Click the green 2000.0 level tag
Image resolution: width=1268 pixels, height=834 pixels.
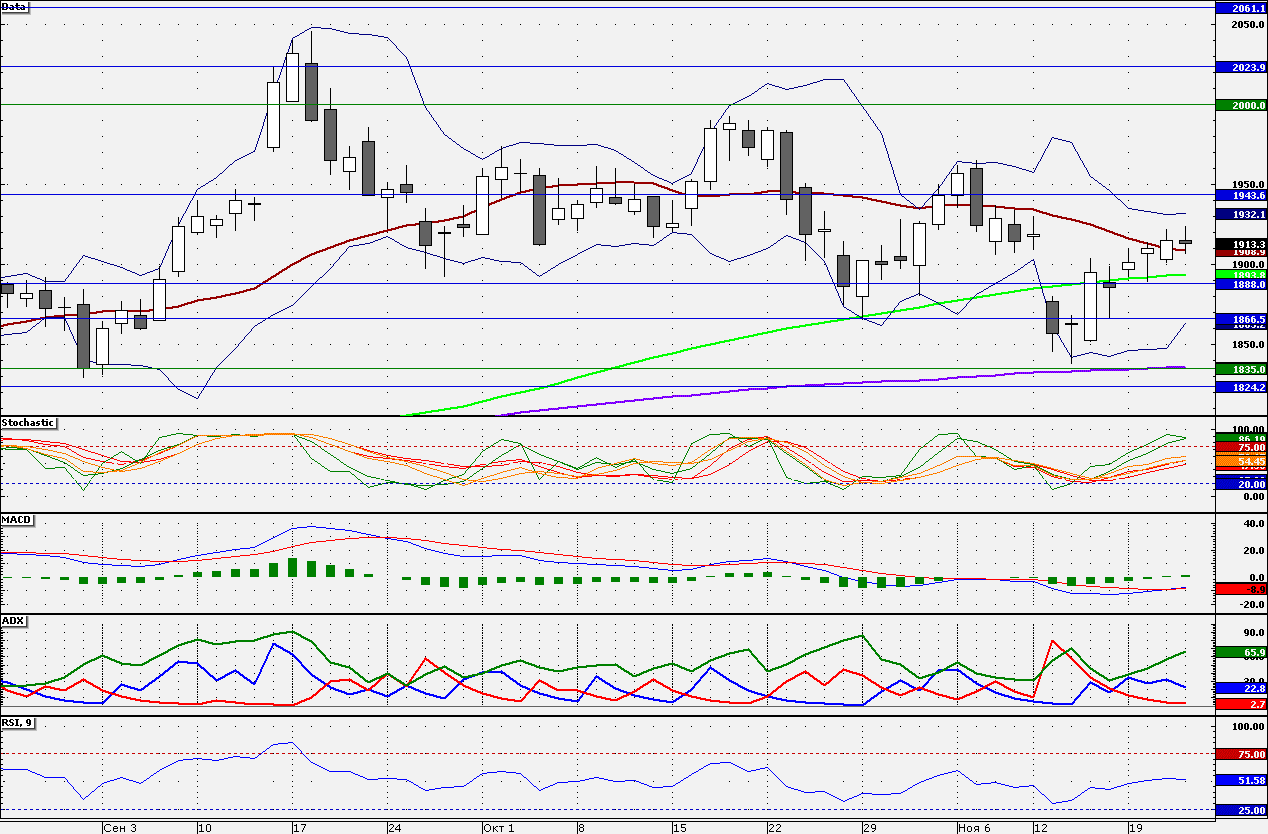[1240, 105]
